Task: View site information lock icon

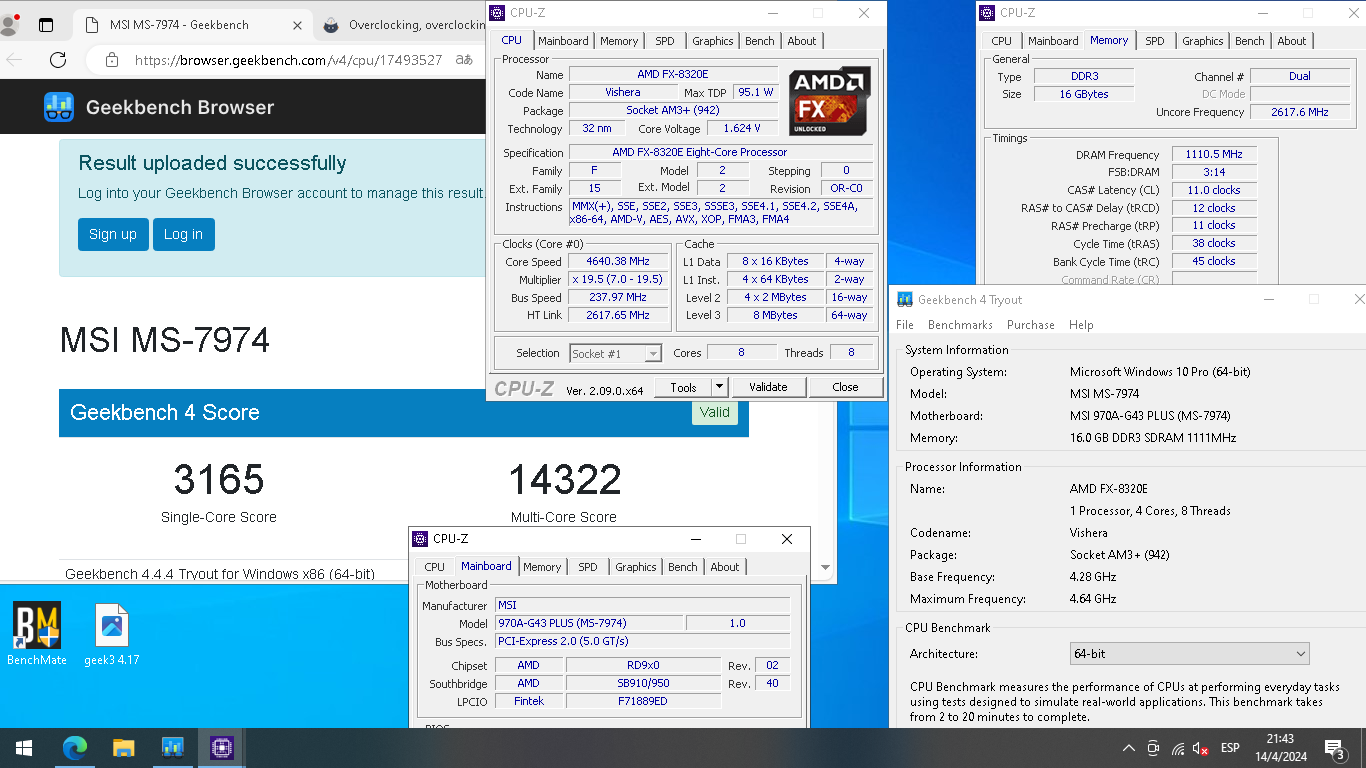Action: (x=112, y=60)
